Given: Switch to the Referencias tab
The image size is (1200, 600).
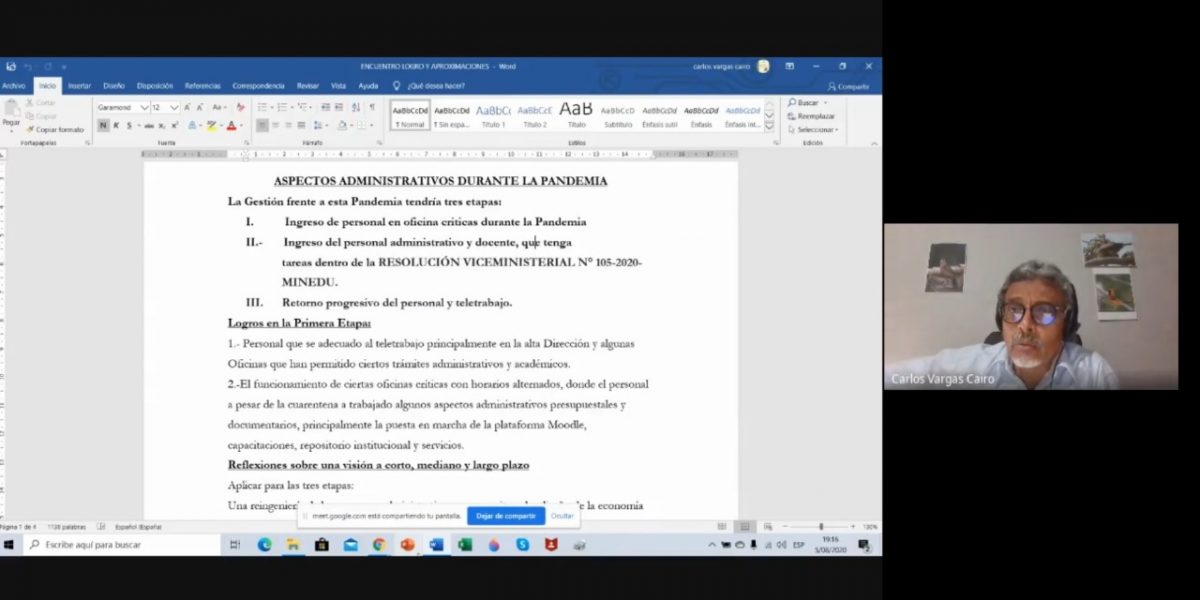Looking at the screenshot, I should 203,86.
